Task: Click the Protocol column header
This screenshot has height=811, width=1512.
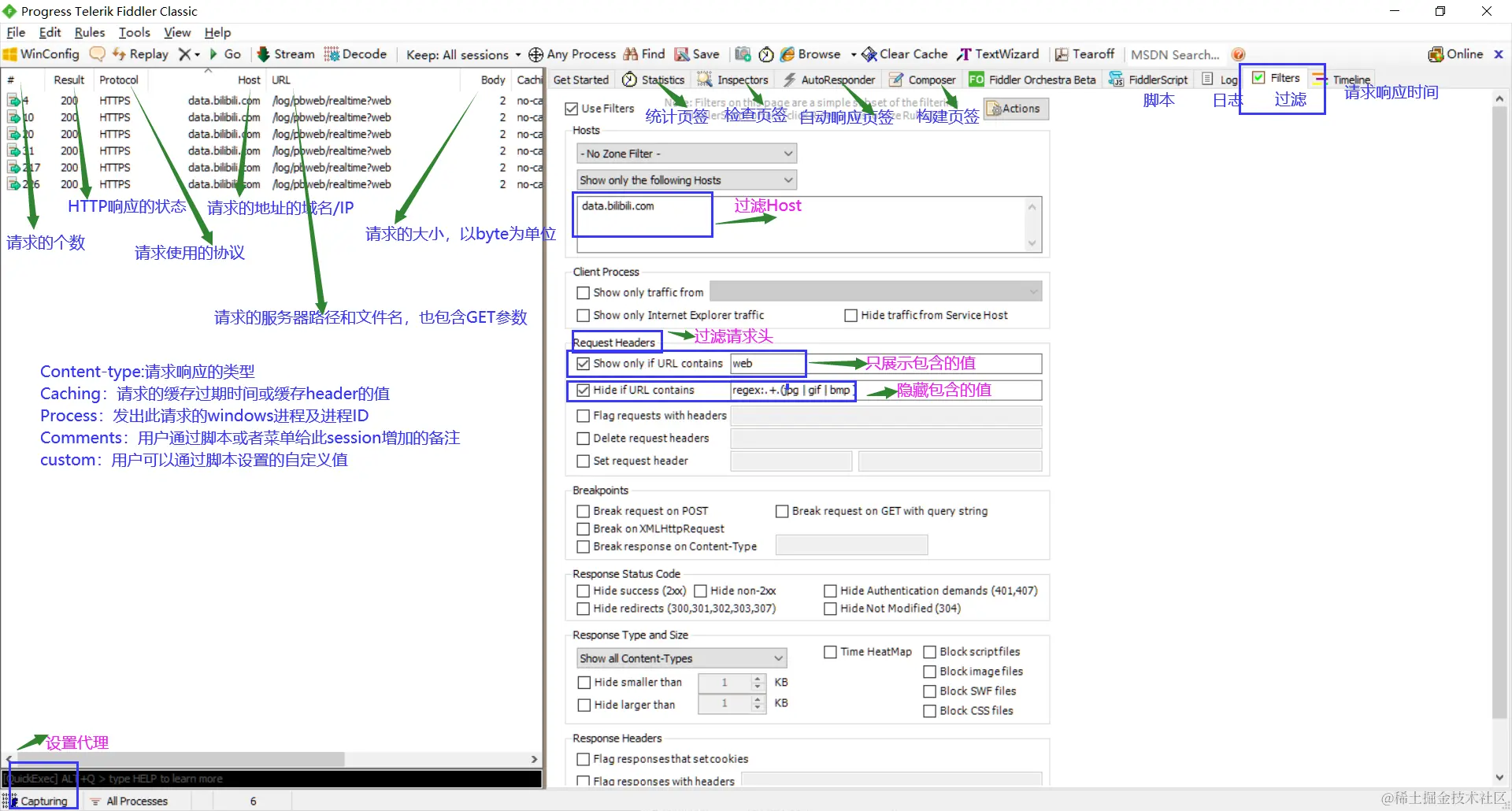Action: 119,80
